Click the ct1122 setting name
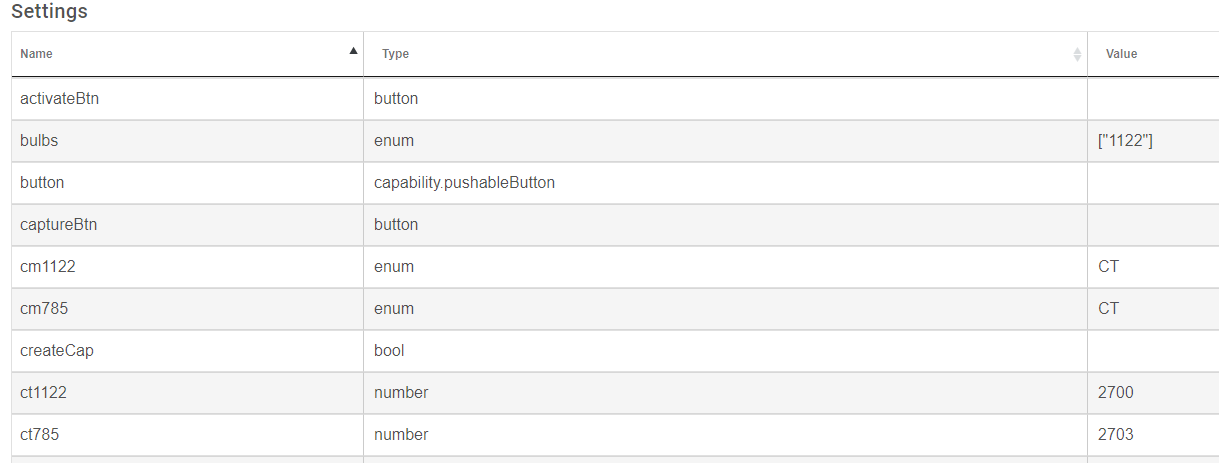Viewport: 1219px width, 463px height. (x=43, y=393)
